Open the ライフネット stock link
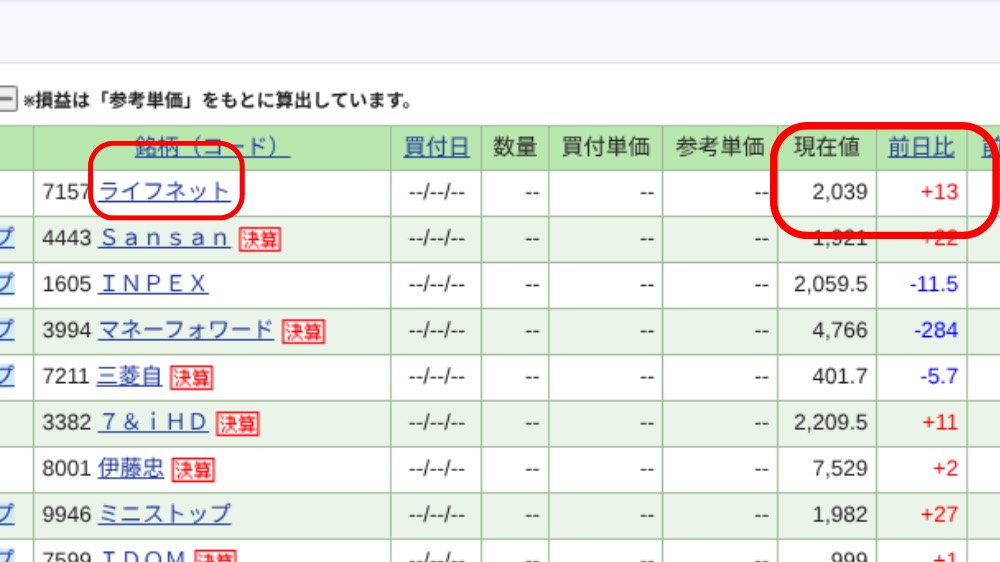This screenshot has width=1000, height=562. click(164, 191)
